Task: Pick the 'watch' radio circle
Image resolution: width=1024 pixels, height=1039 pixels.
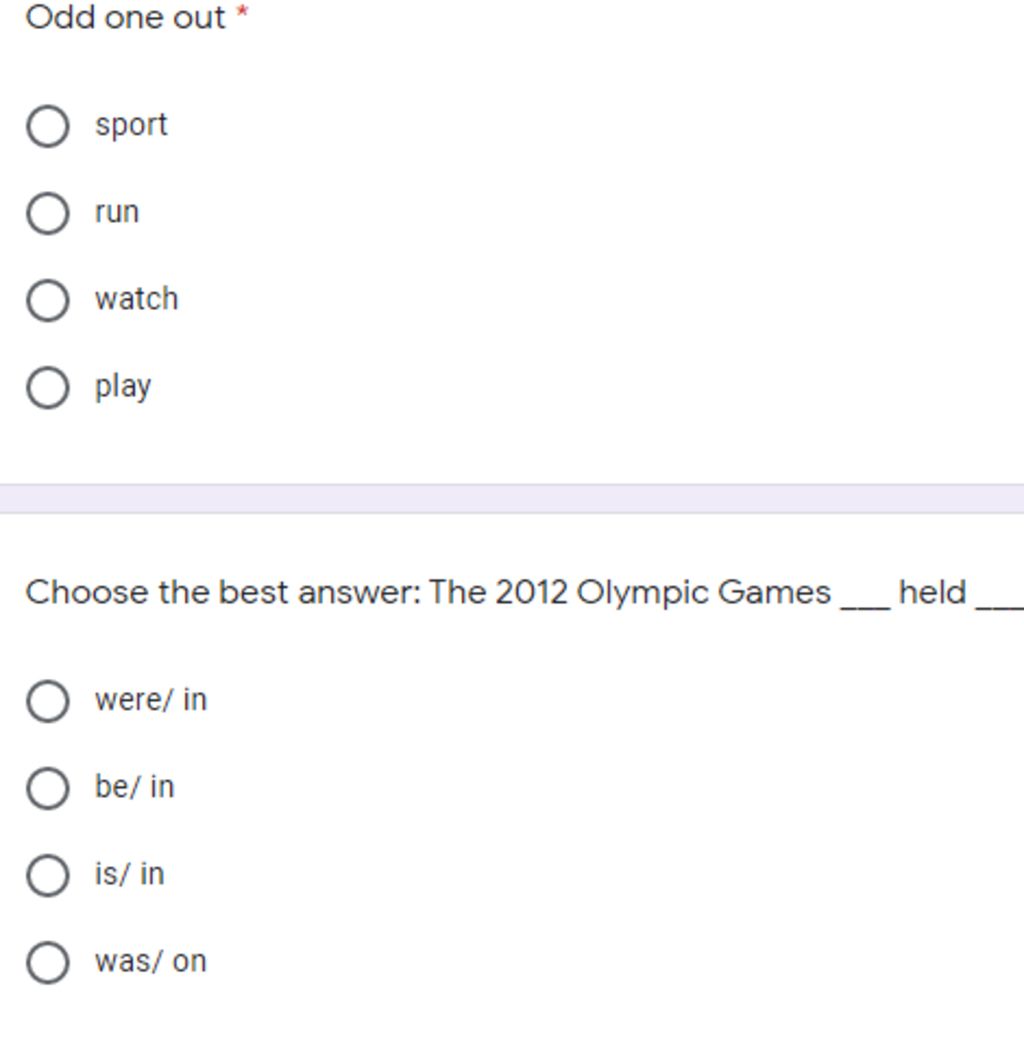Action: (48, 300)
